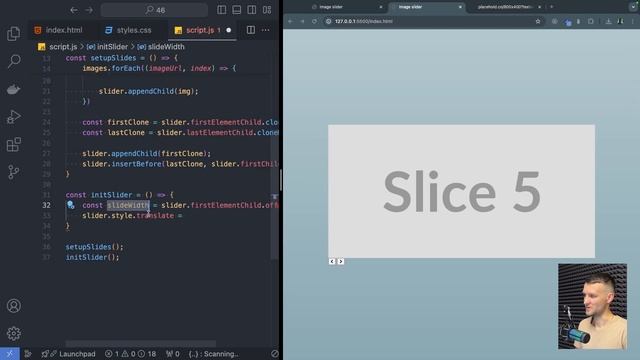Open browser downloads icon
Image resolution: width=640 pixels, height=360 pixels.
(608, 21)
